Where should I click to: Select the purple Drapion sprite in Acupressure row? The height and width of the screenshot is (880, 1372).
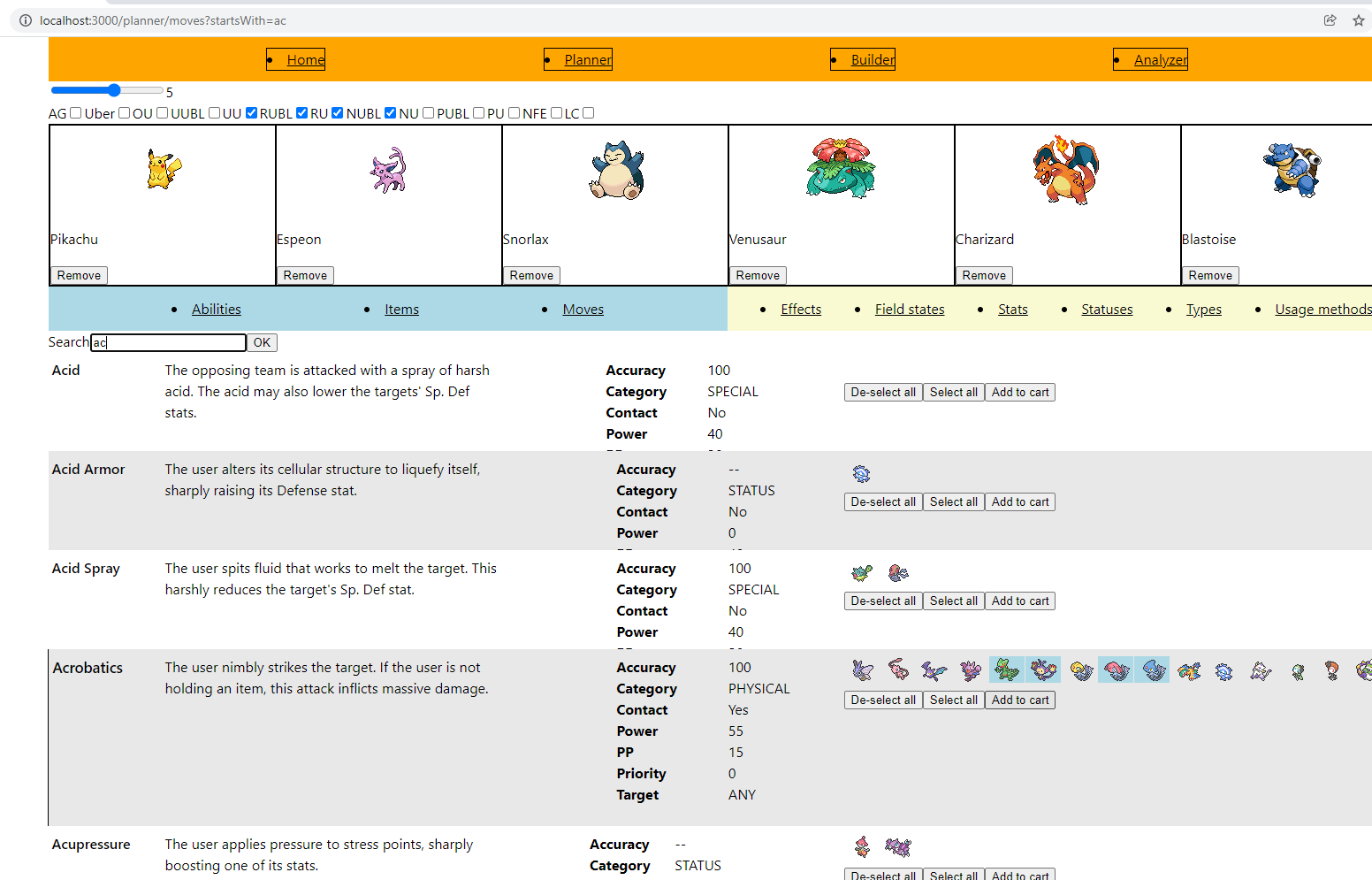click(898, 847)
